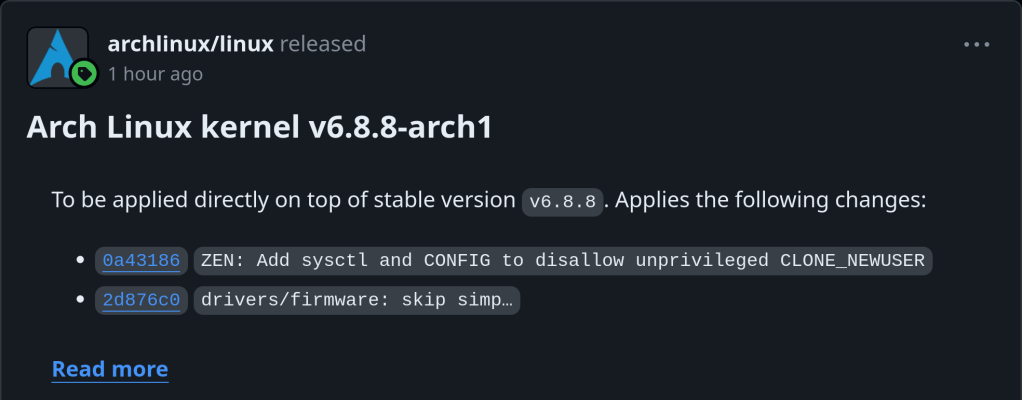Click the truncated drivers/firmware commit message
This screenshot has width=1022, height=400.
point(357,299)
